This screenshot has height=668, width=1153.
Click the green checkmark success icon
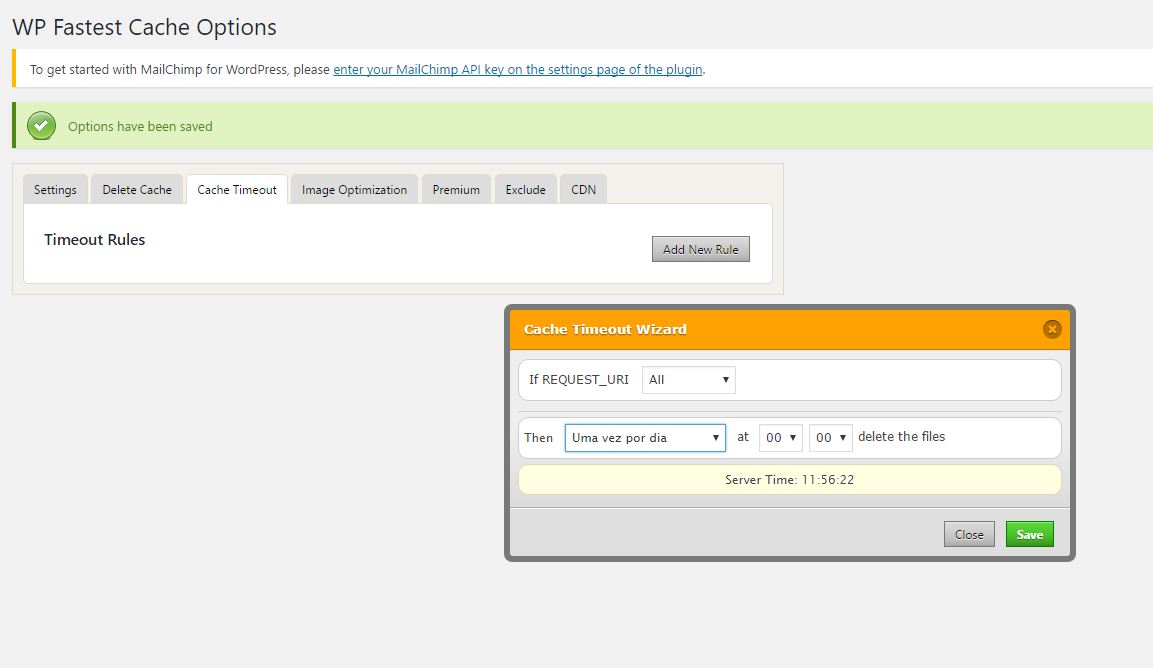coord(41,126)
